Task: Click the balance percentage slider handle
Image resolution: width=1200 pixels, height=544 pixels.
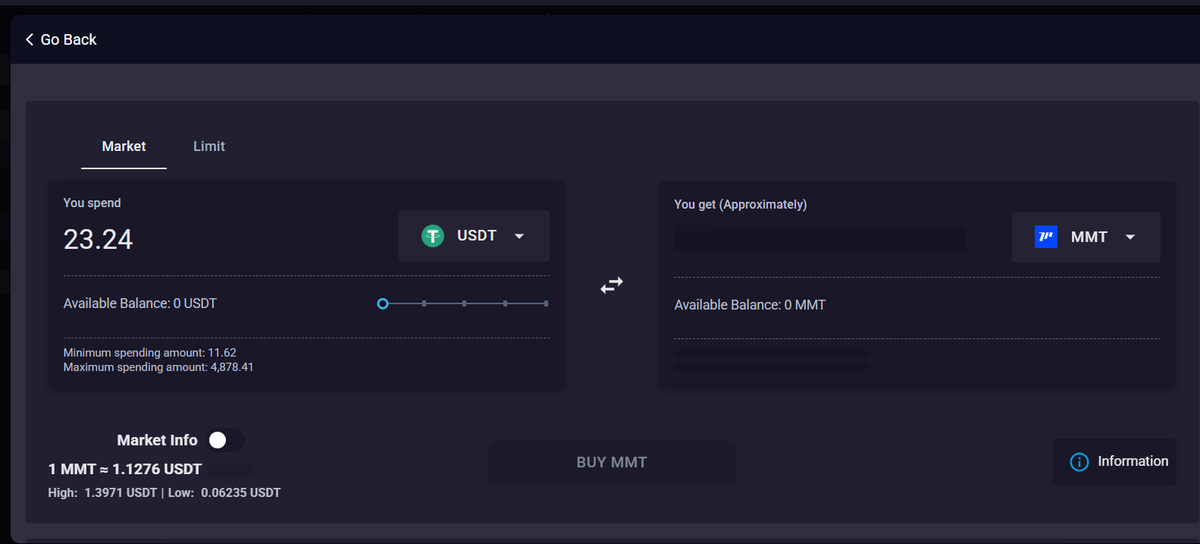Action: pyautogui.click(x=383, y=303)
